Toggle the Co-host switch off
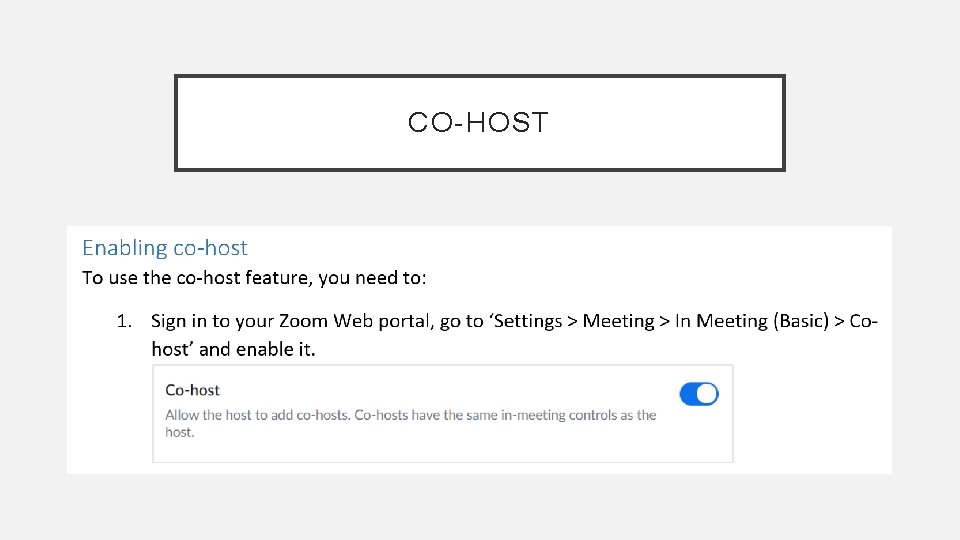Viewport: 960px width, 540px height. coord(698,394)
